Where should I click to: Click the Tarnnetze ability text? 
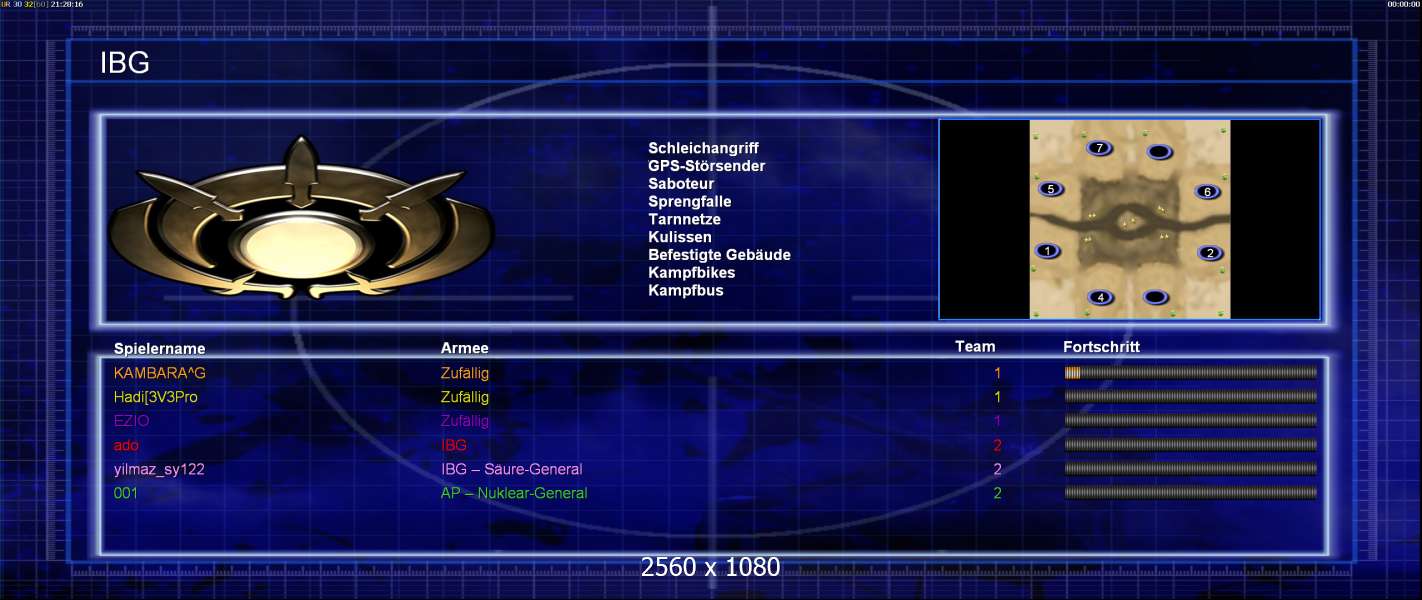click(684, 219)
